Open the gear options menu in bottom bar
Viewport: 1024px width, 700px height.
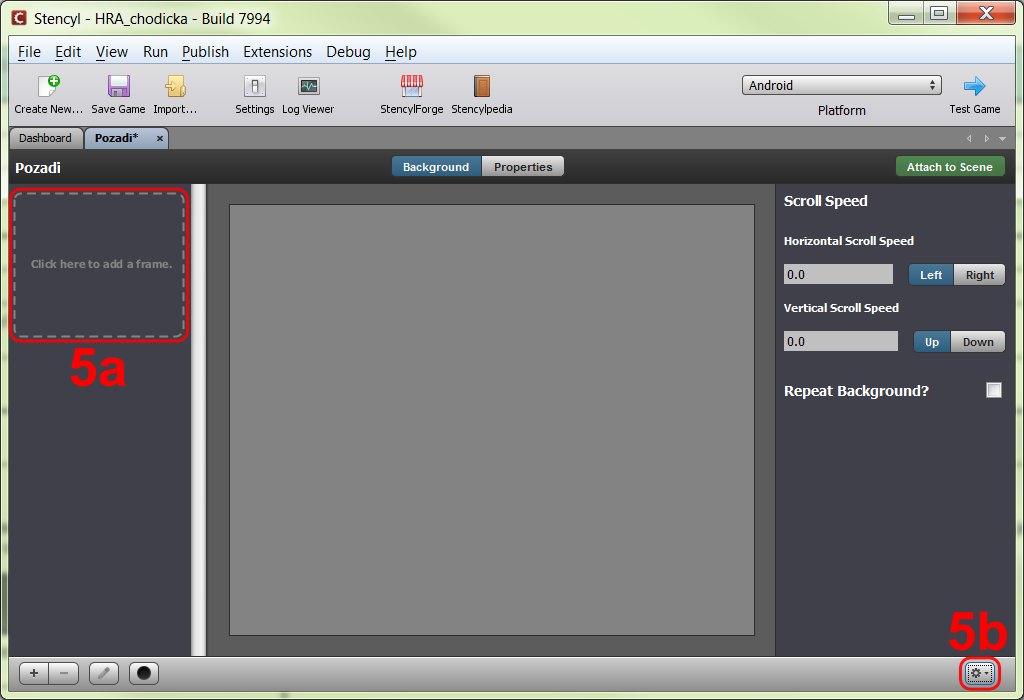(980, 673)
